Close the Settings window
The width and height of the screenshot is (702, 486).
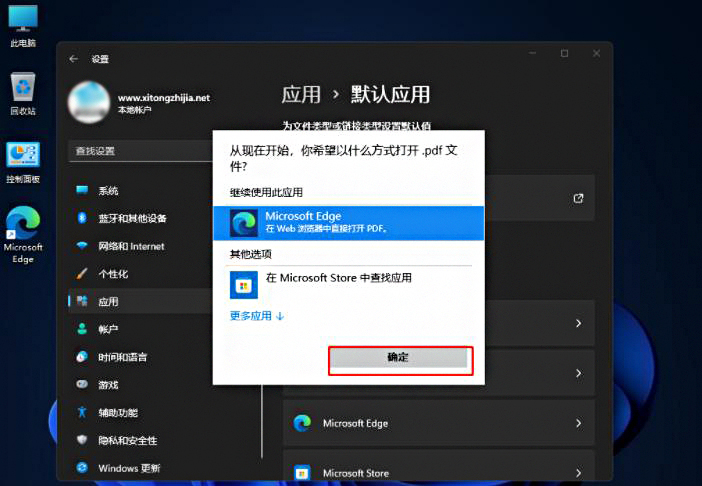click(x=596, y=53)
